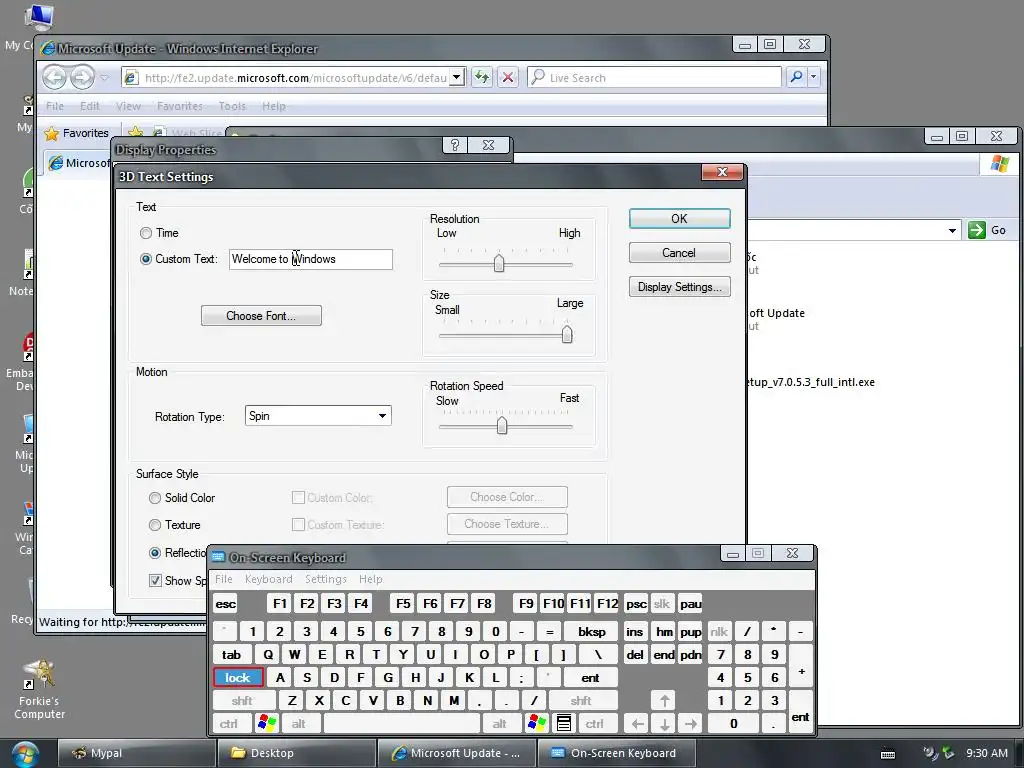Open the Tools menu in Internet Explorer
Viewport: 1024px width, 768px height.
click(232, 106)
